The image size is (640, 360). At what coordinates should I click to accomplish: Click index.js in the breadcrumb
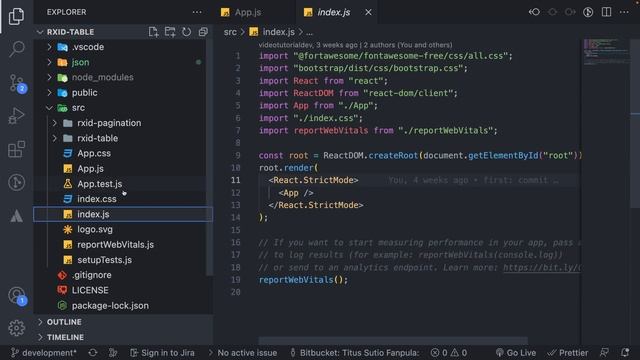278,32
